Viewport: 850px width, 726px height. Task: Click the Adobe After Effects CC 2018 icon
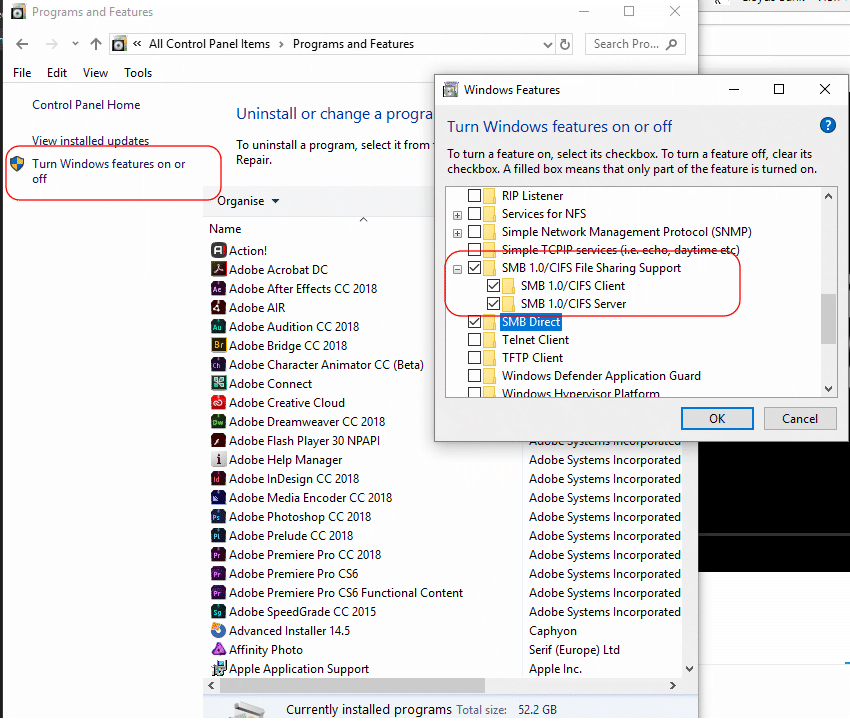(x=218, y=288)
